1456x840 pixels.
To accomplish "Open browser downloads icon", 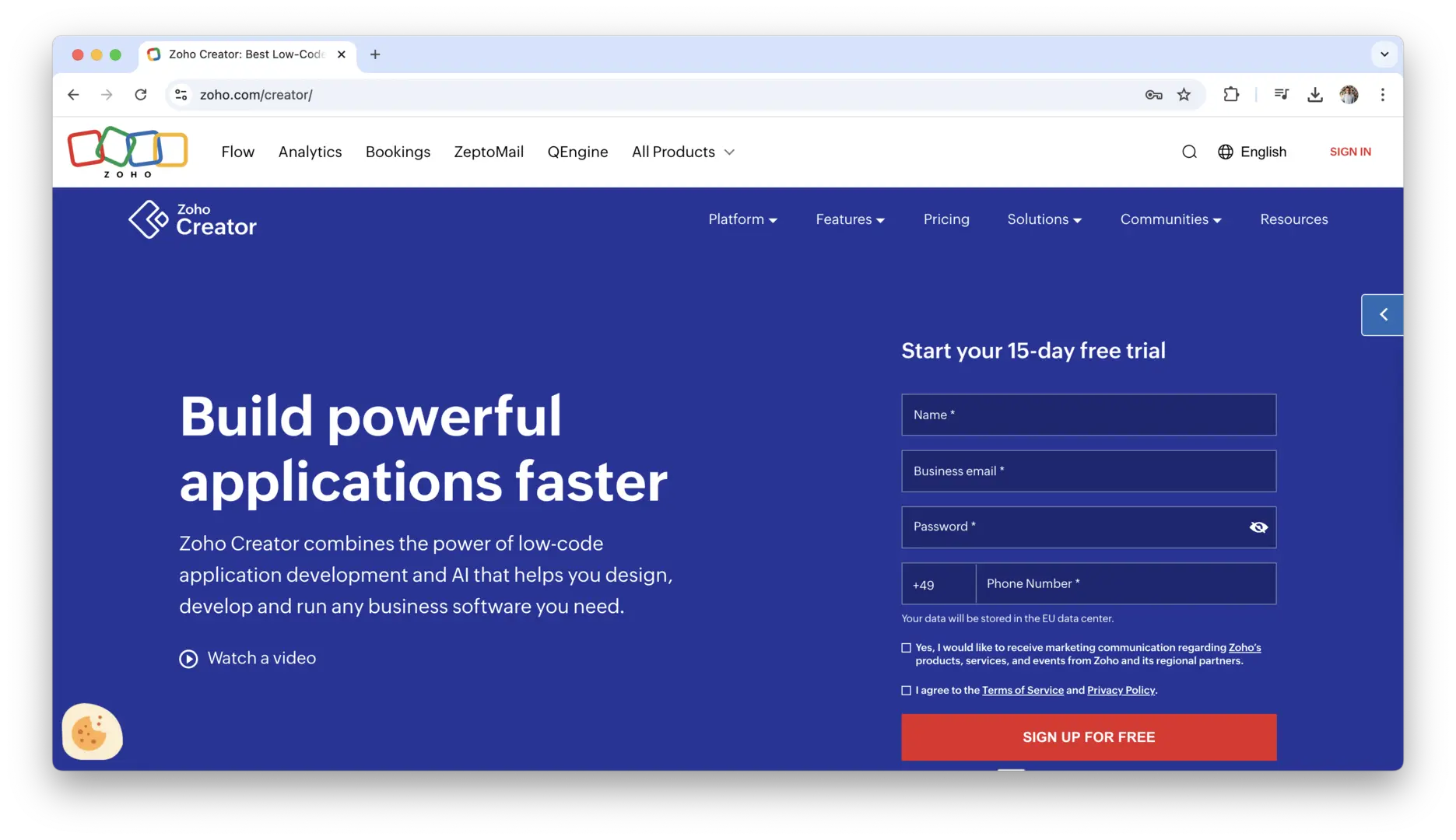I will coord(1315,95).
